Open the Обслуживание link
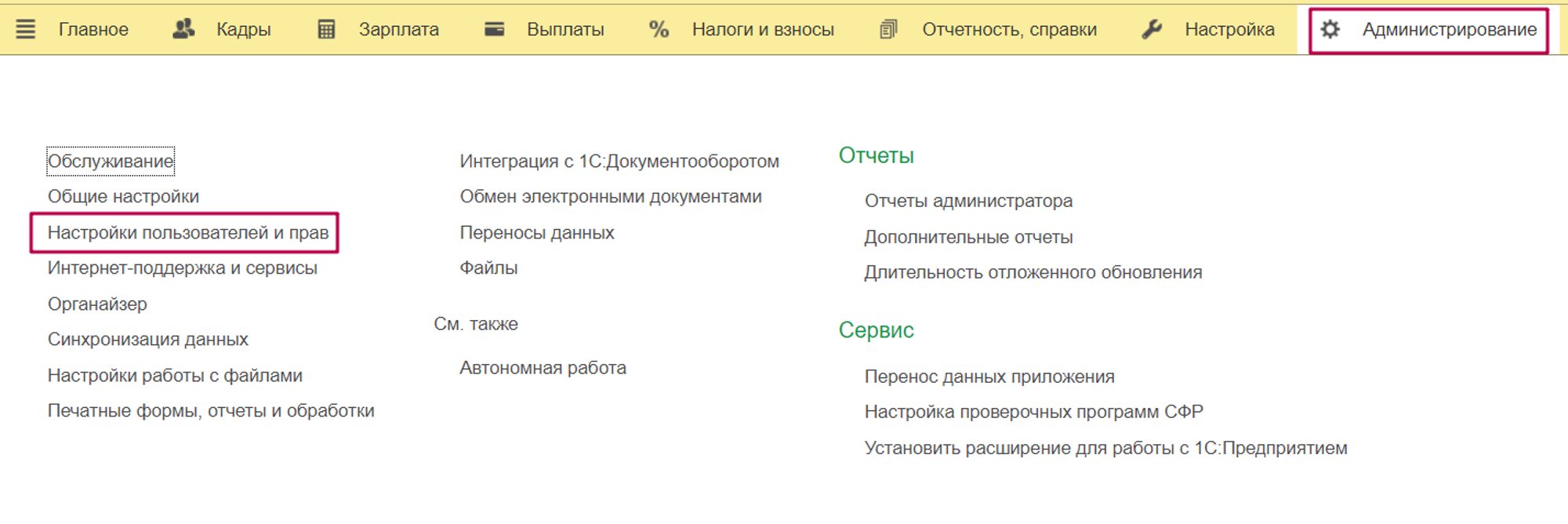 tap(111, 162)
